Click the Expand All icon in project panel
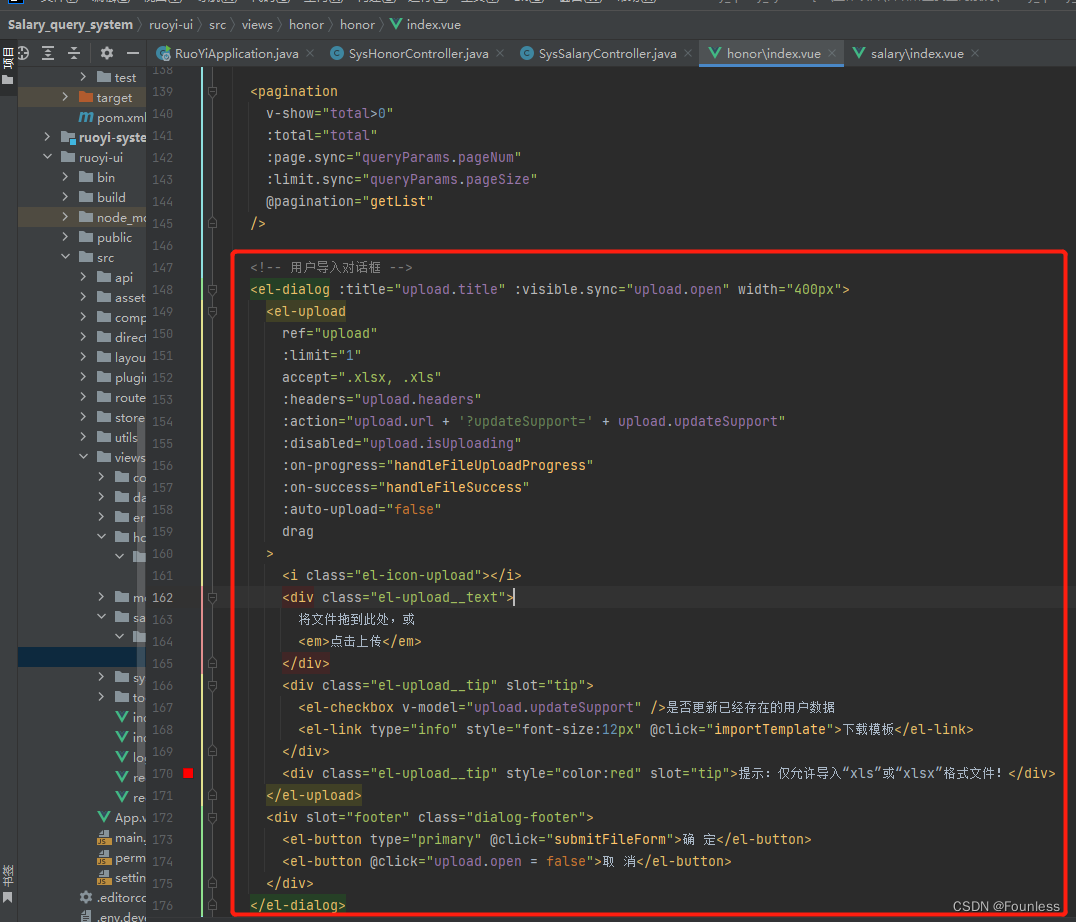1076x922 pixels. (x=48, y=53)
